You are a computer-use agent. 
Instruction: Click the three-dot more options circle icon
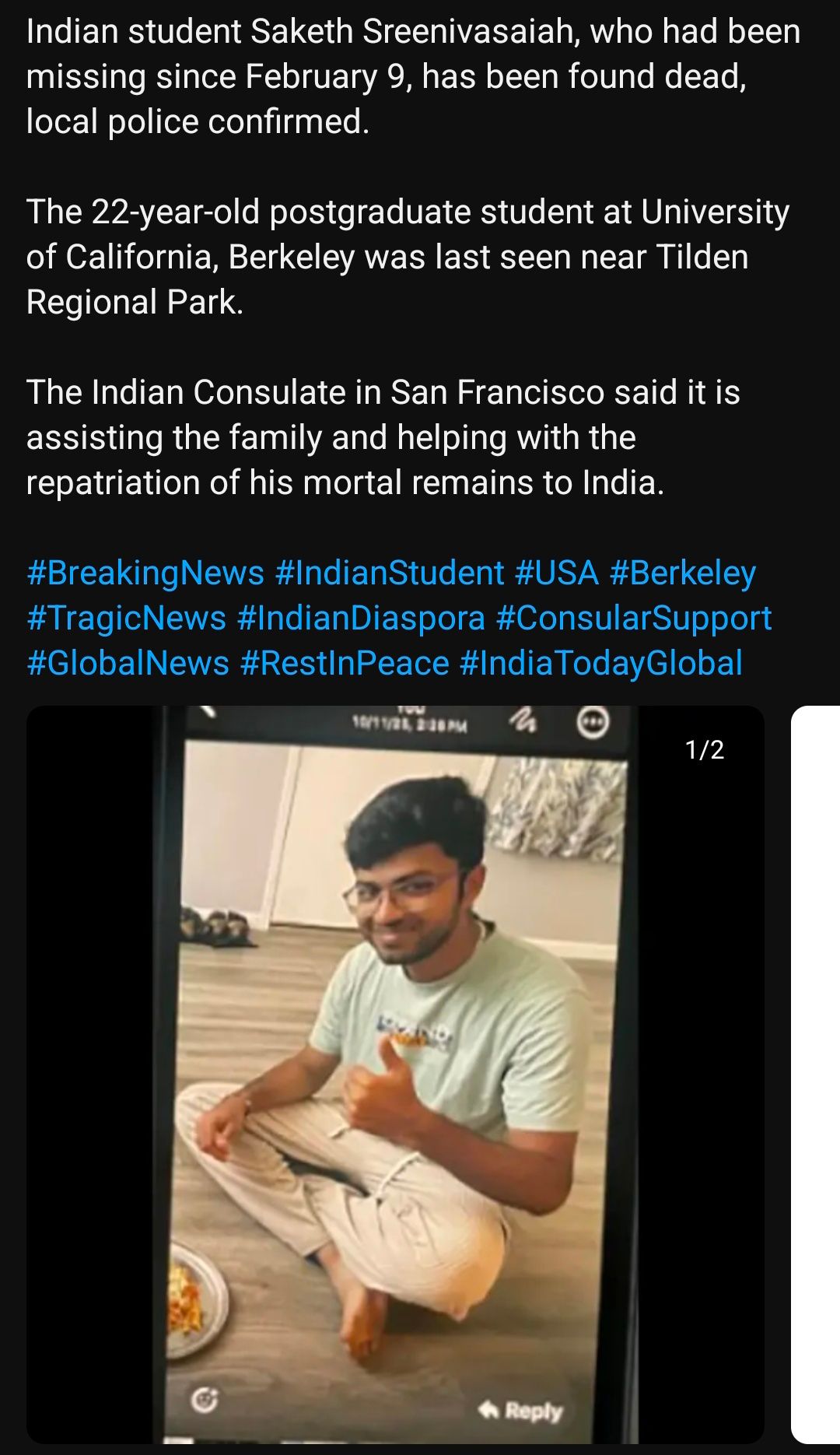pyautogui.click(x=593, y=721)
